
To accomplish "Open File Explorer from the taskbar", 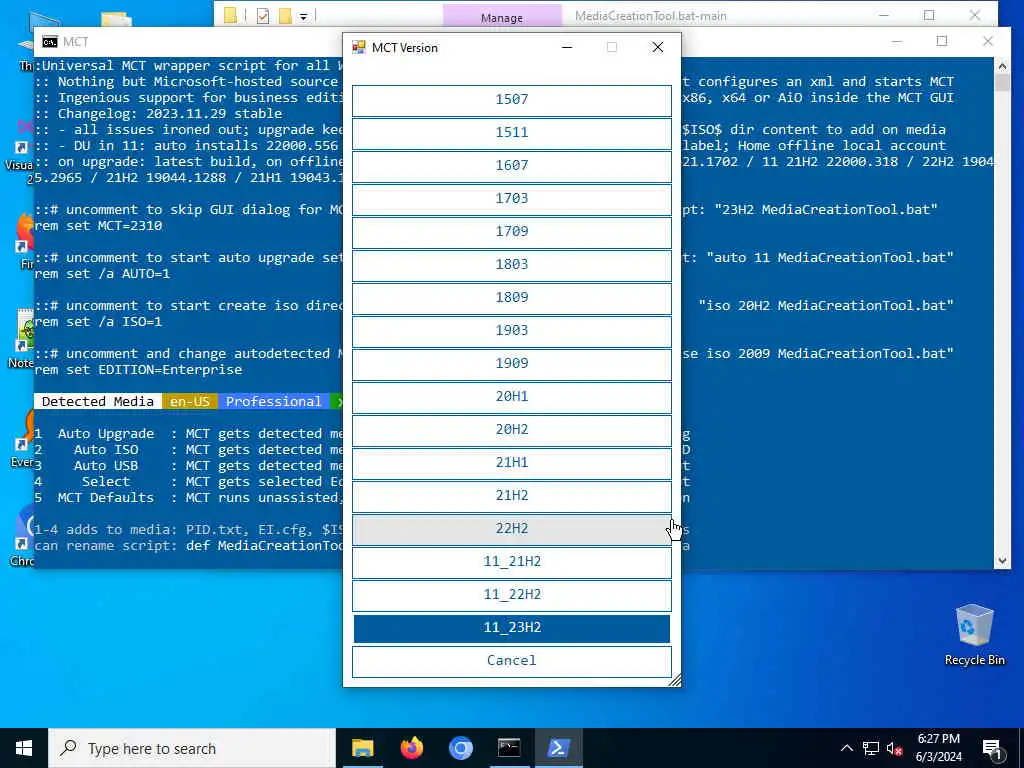I will click(x=362, y=748).
